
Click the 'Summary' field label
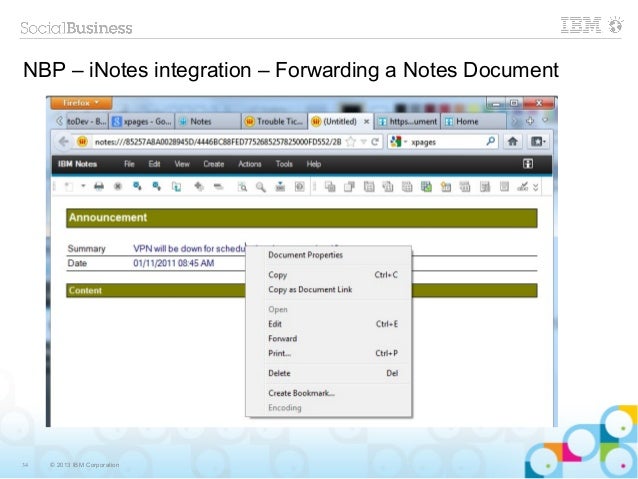pyautogui.click(x=86, y=249)
